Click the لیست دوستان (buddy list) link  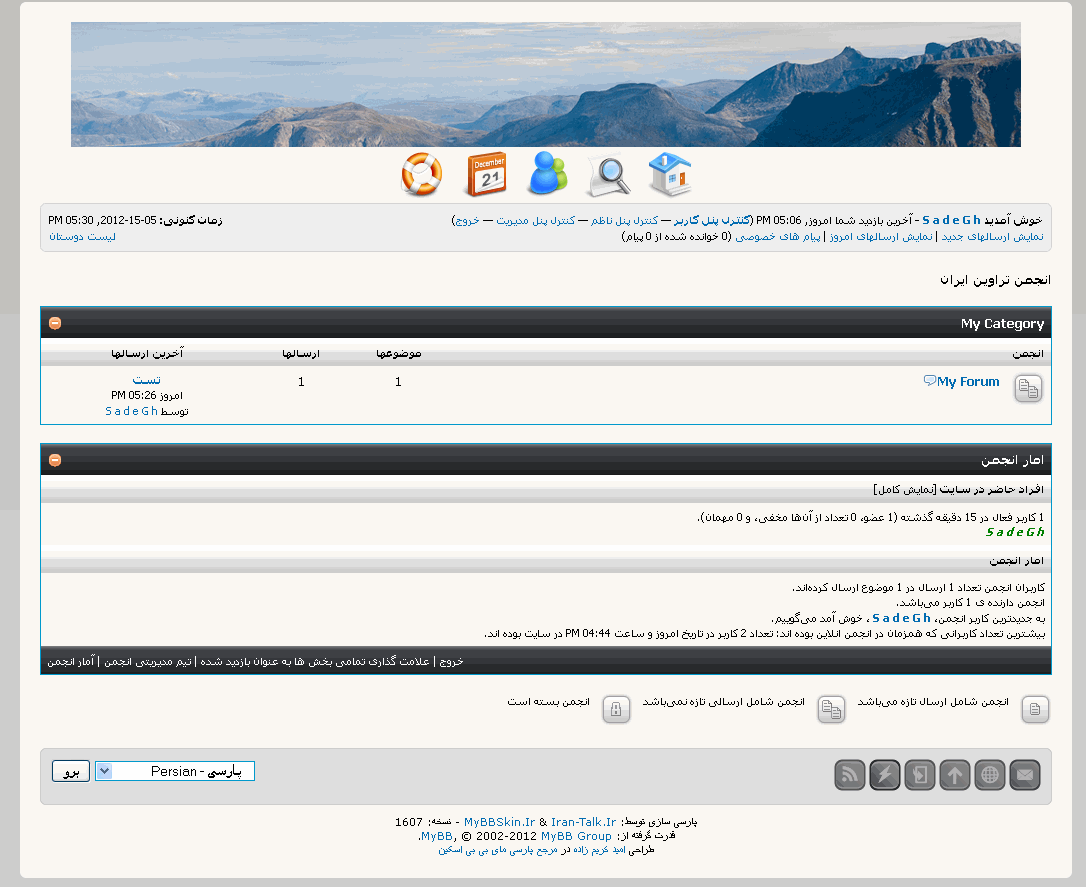point(82,237)
